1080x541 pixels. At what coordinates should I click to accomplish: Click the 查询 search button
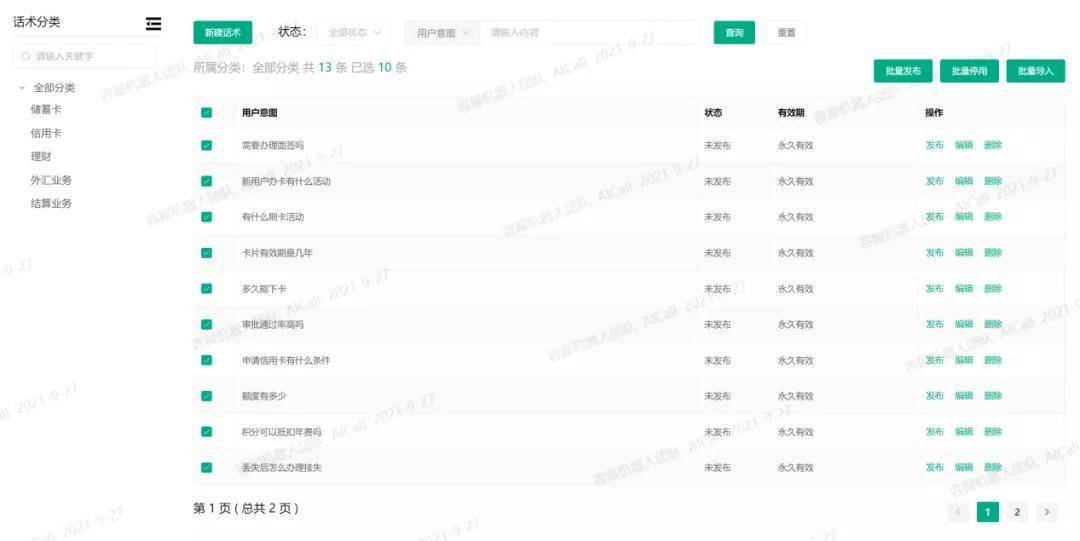[734, 32]
